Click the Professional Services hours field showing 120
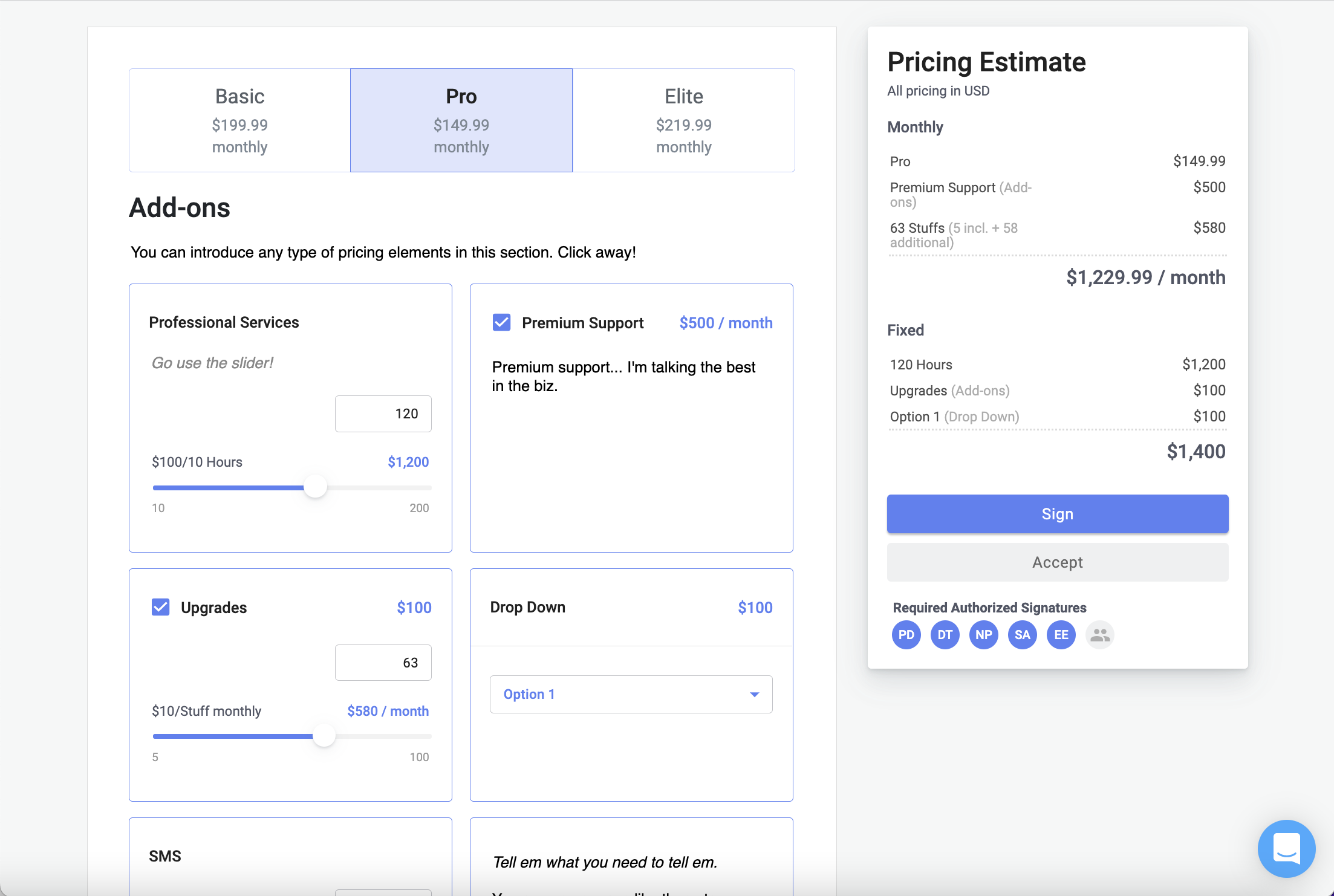The height and width of the screenshot is (896, 1334). tap(383, 414)
